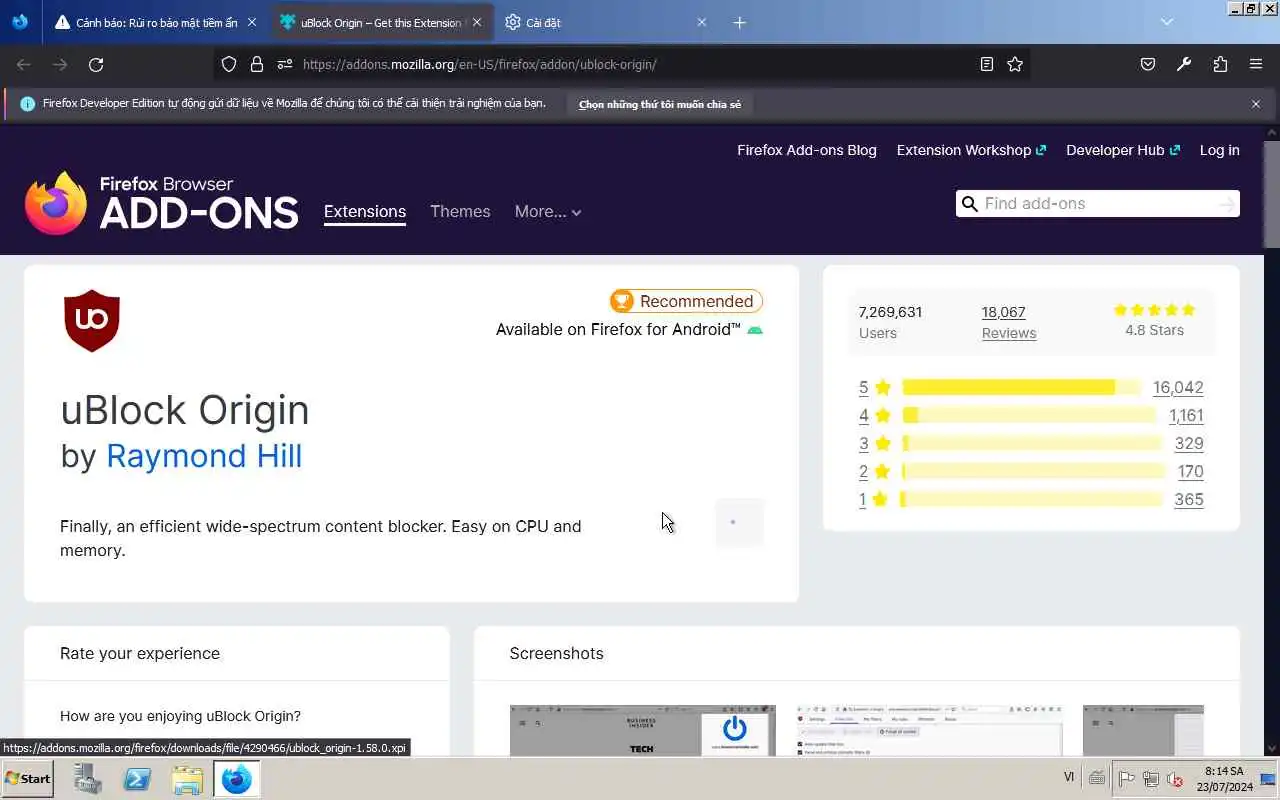Open Firefox Add-ons Blog link

click(806, 150)
